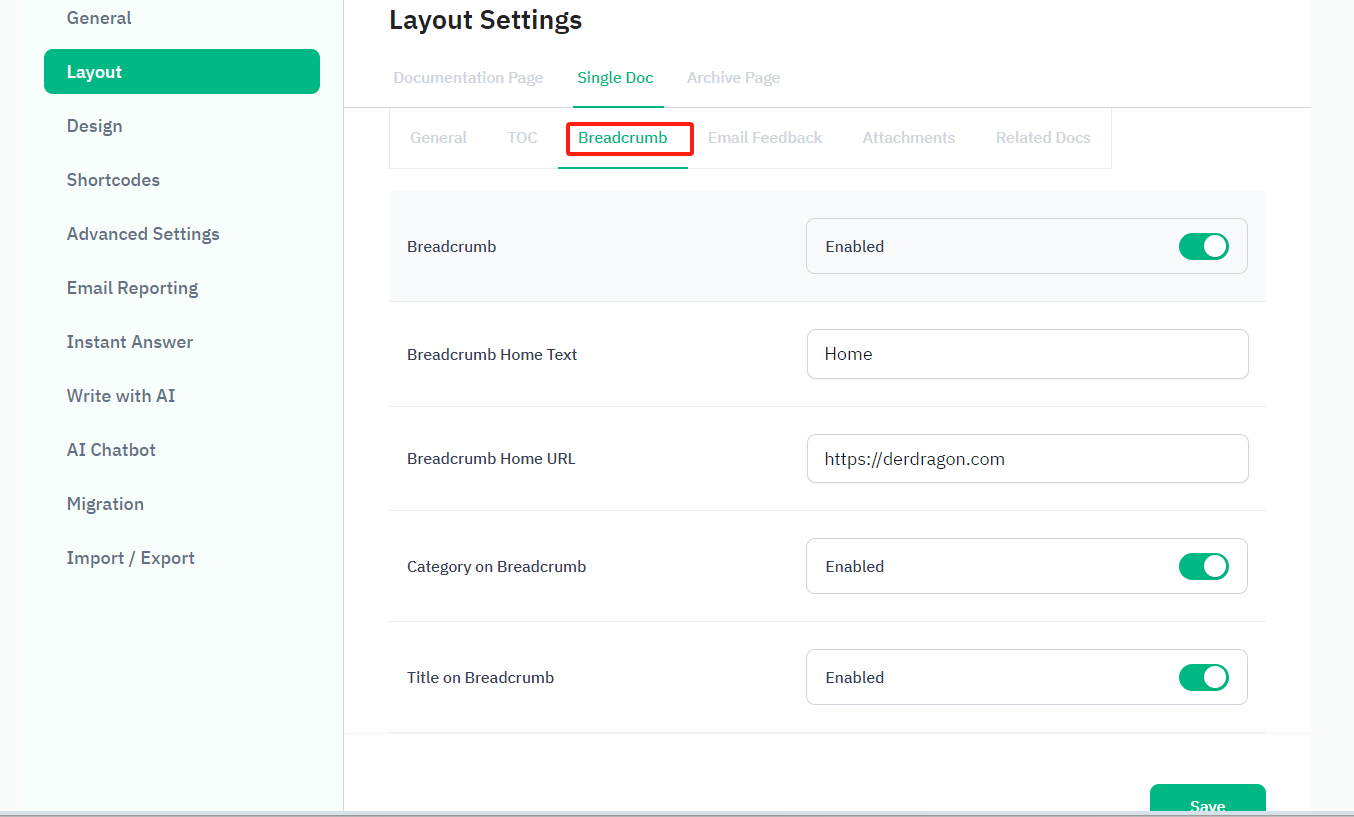
Task: Go to Migration section
Action: pos(105,504)
